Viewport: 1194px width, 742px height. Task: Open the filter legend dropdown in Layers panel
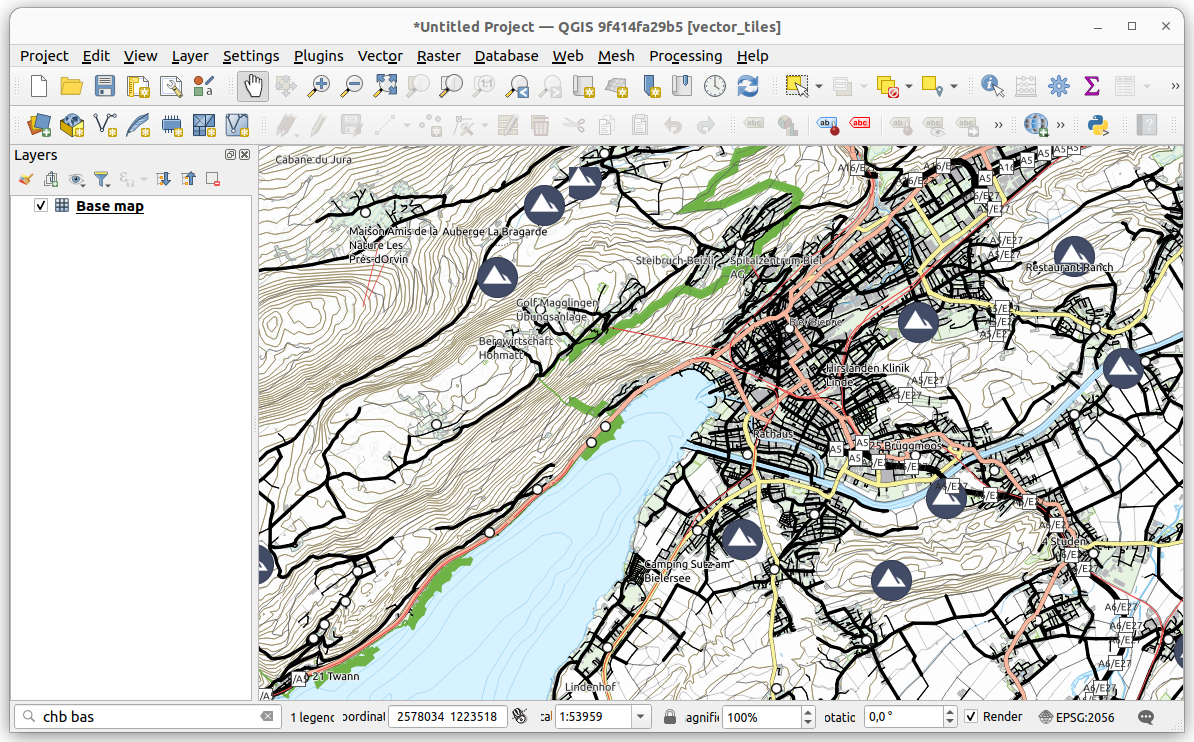(x=102, y=180)
